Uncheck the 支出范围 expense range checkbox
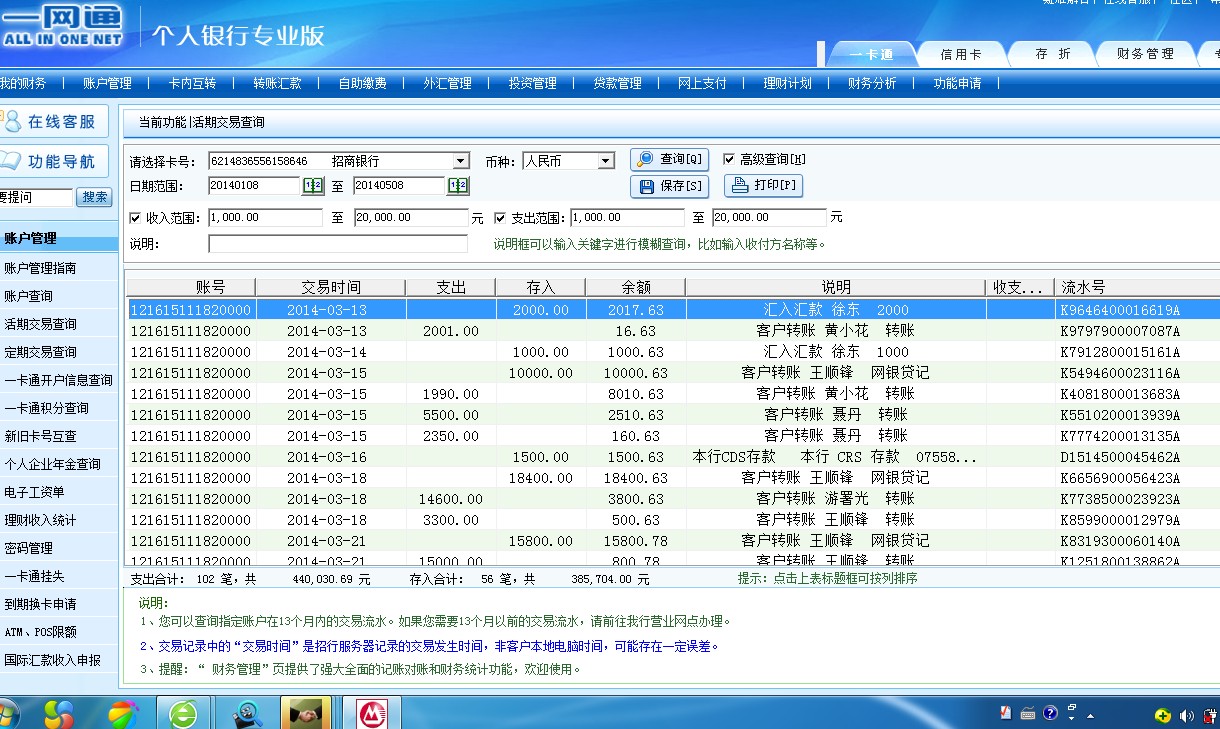This screenshot has height=729, width=1220. (x=500, y=218)
